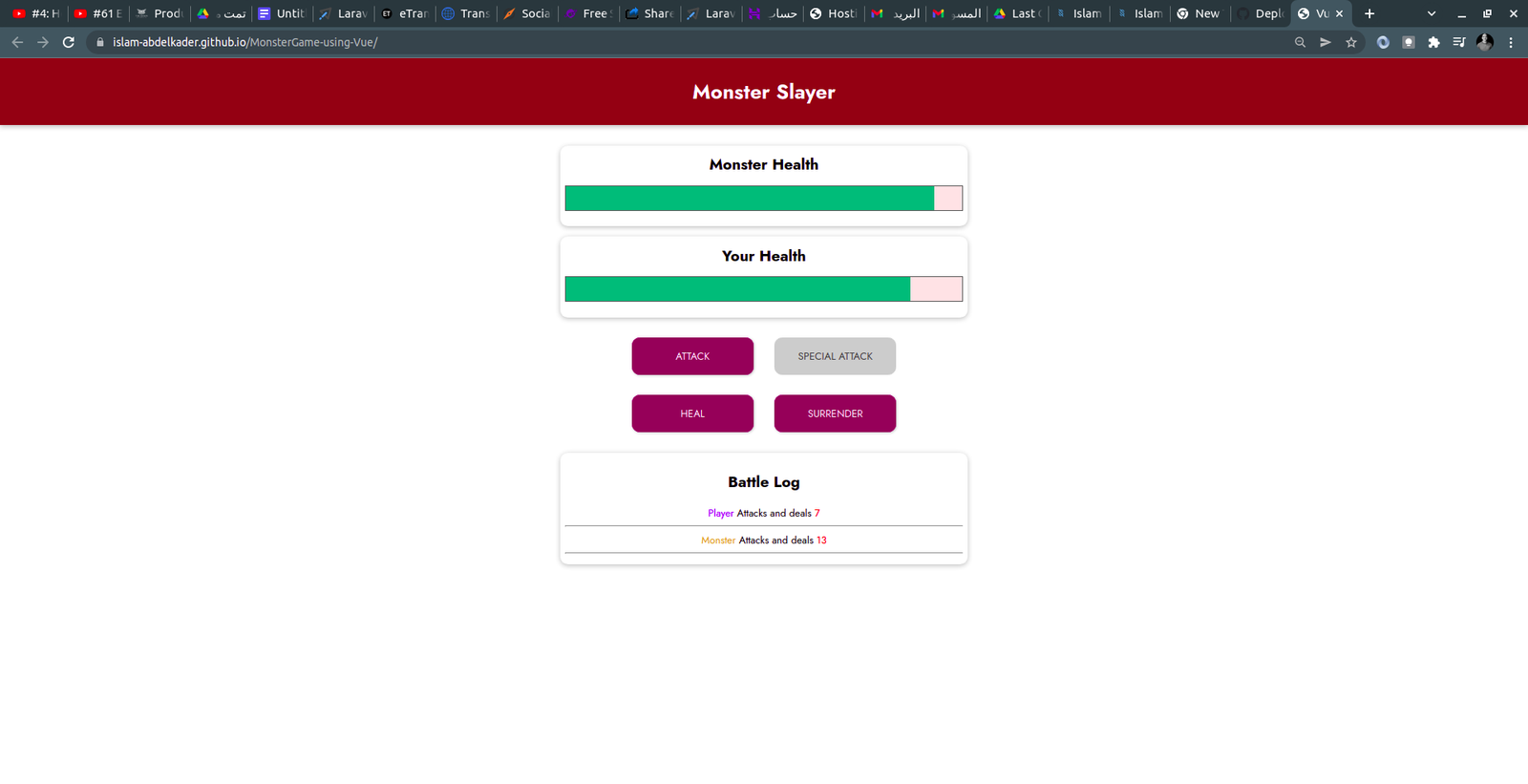This screenshot has width=1528, height=784.
Task: Click the zoom magnifier icon in address bar
Action: [x=1300, y=42]
